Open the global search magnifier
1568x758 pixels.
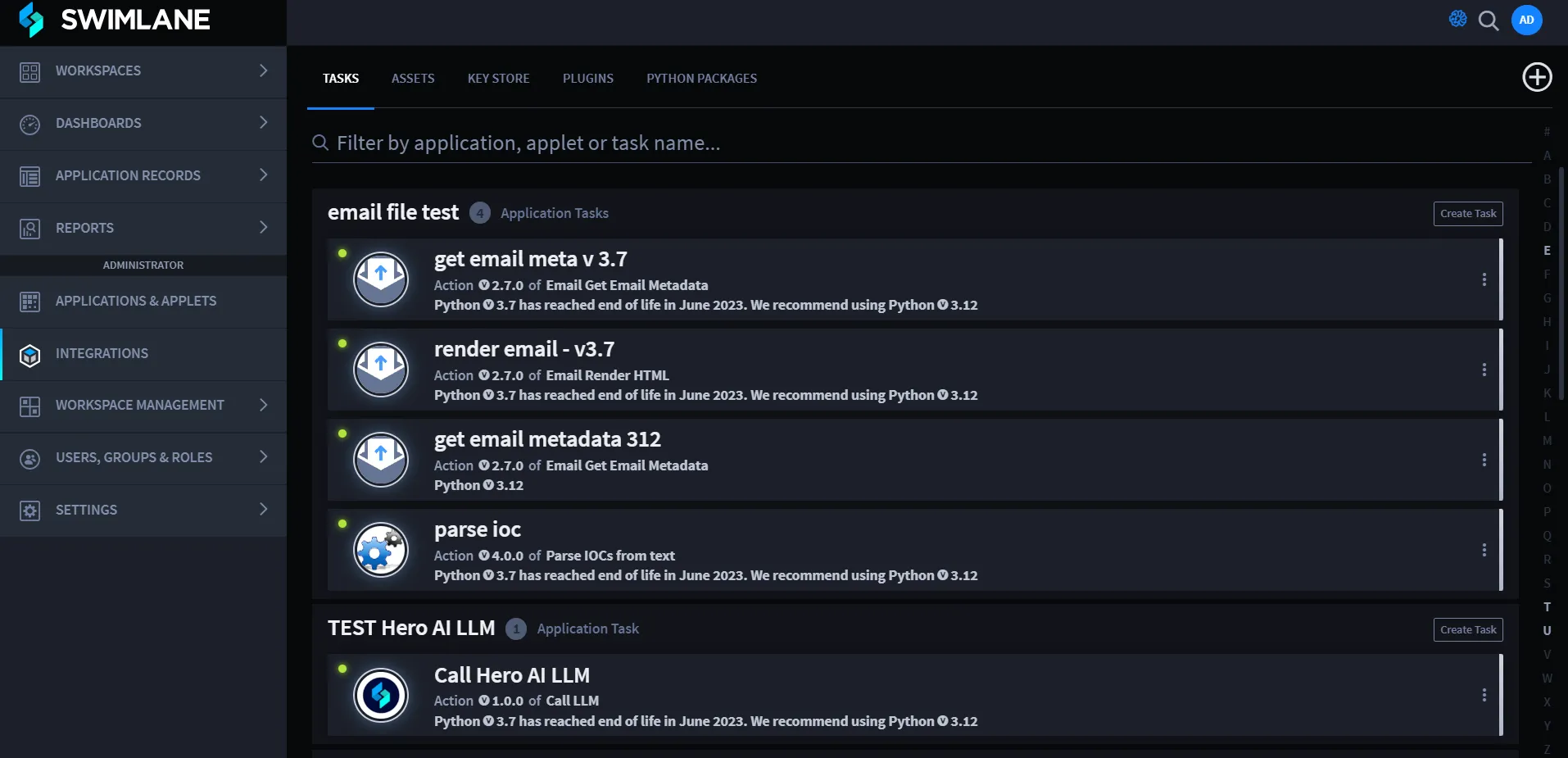click(1489, 20)
